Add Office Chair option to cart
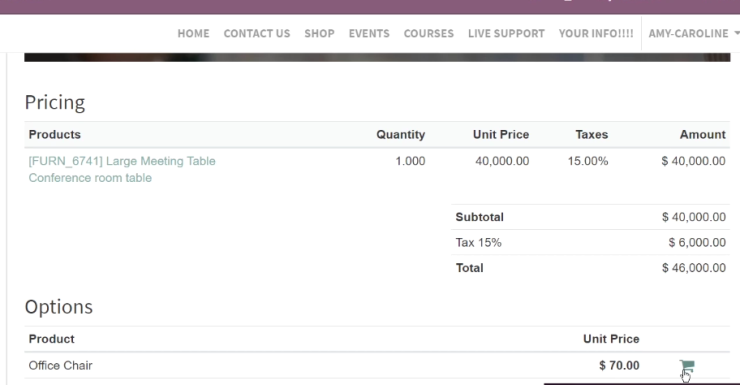The width and height of the screenshot is (740, 385). tap(687, 365)
